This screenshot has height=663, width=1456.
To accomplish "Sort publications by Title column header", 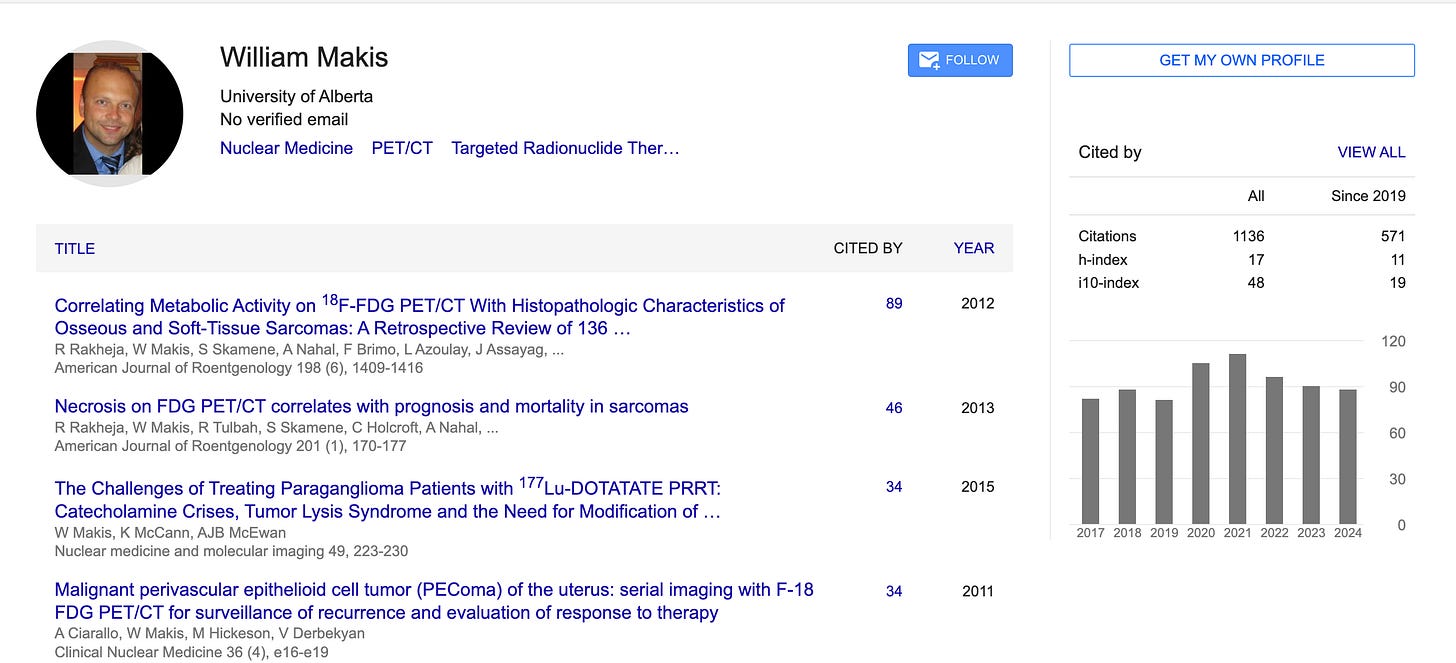I will 75,248.
